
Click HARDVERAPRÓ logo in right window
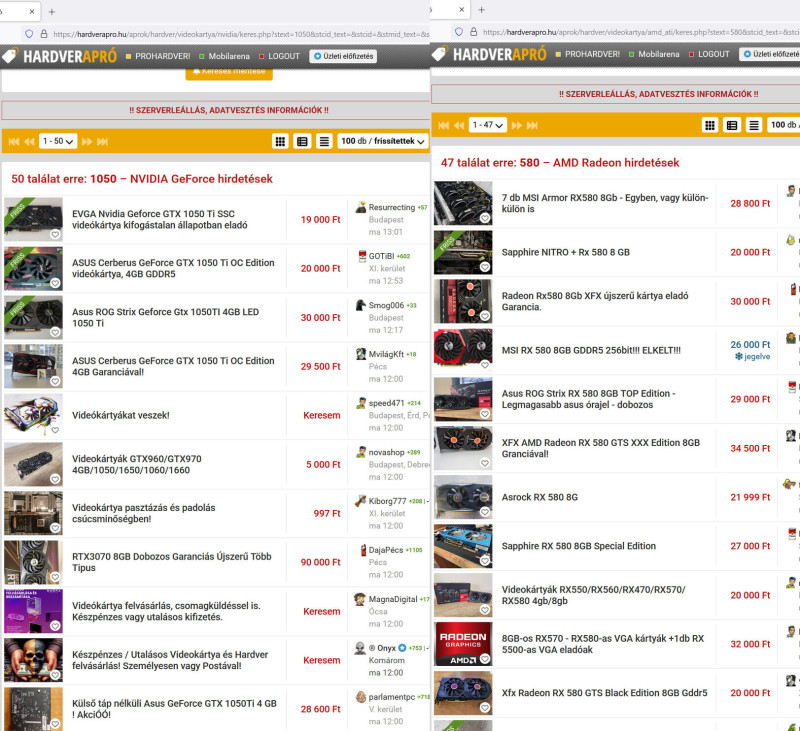click(x=489, y=54)
